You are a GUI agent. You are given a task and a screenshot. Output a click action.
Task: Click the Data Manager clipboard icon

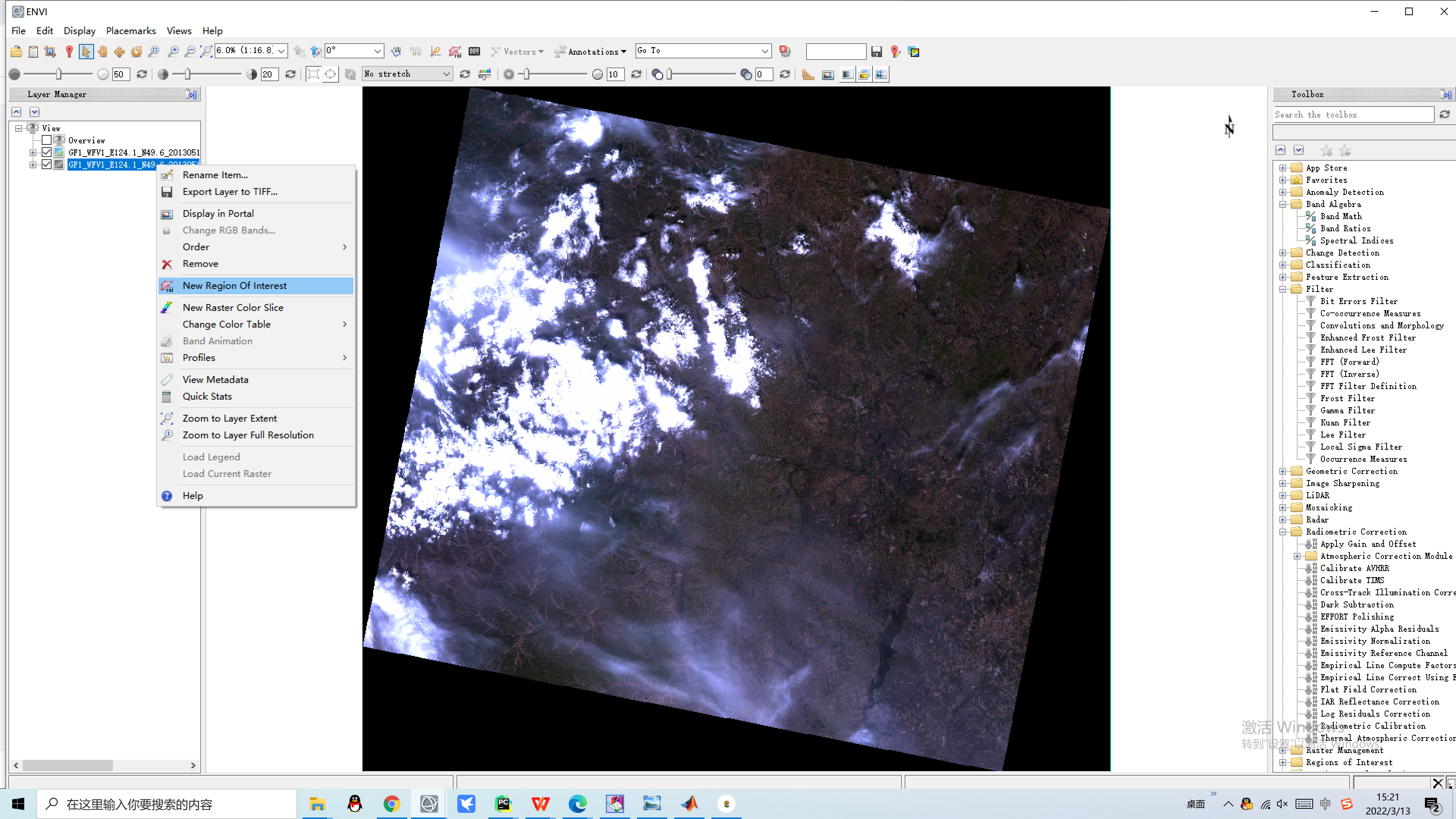point(33,52)
